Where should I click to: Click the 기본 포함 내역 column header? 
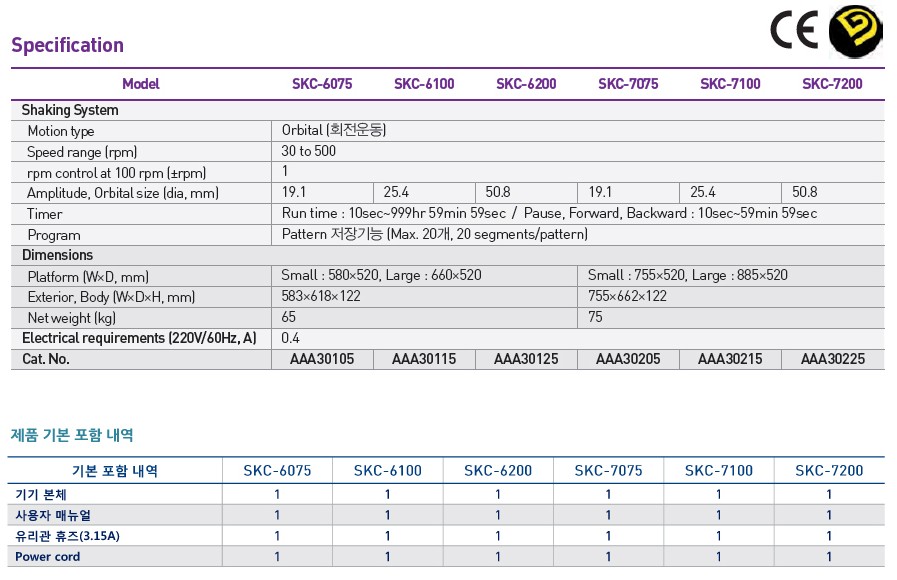[115, 471]
